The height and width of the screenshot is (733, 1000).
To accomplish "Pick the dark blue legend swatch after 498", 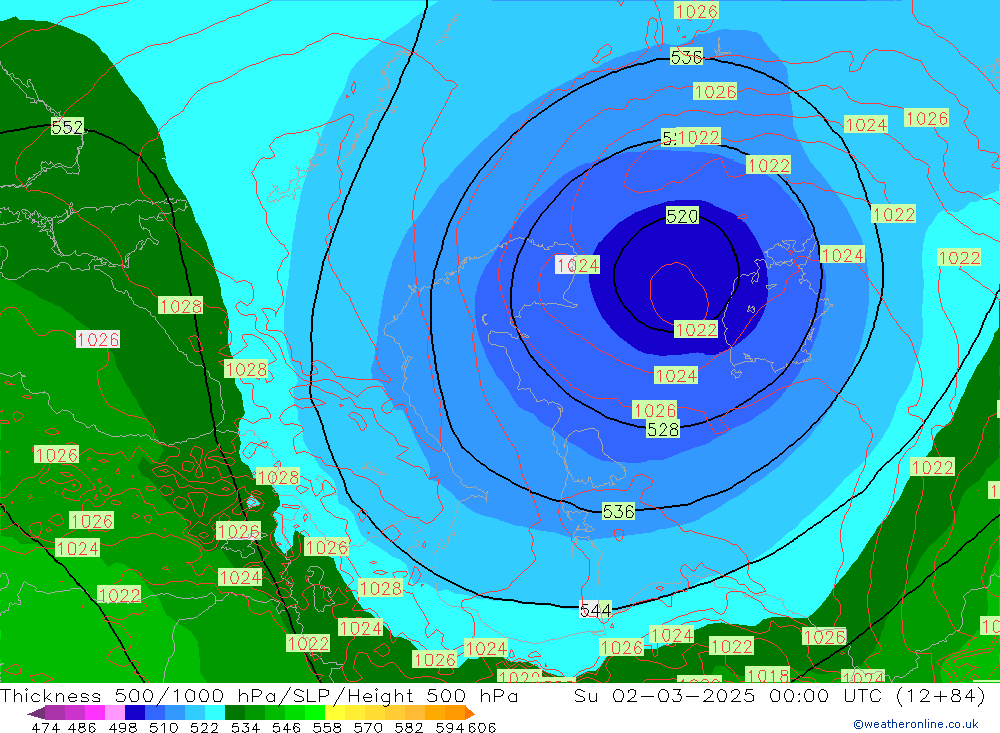I will (x=135, y=713).
